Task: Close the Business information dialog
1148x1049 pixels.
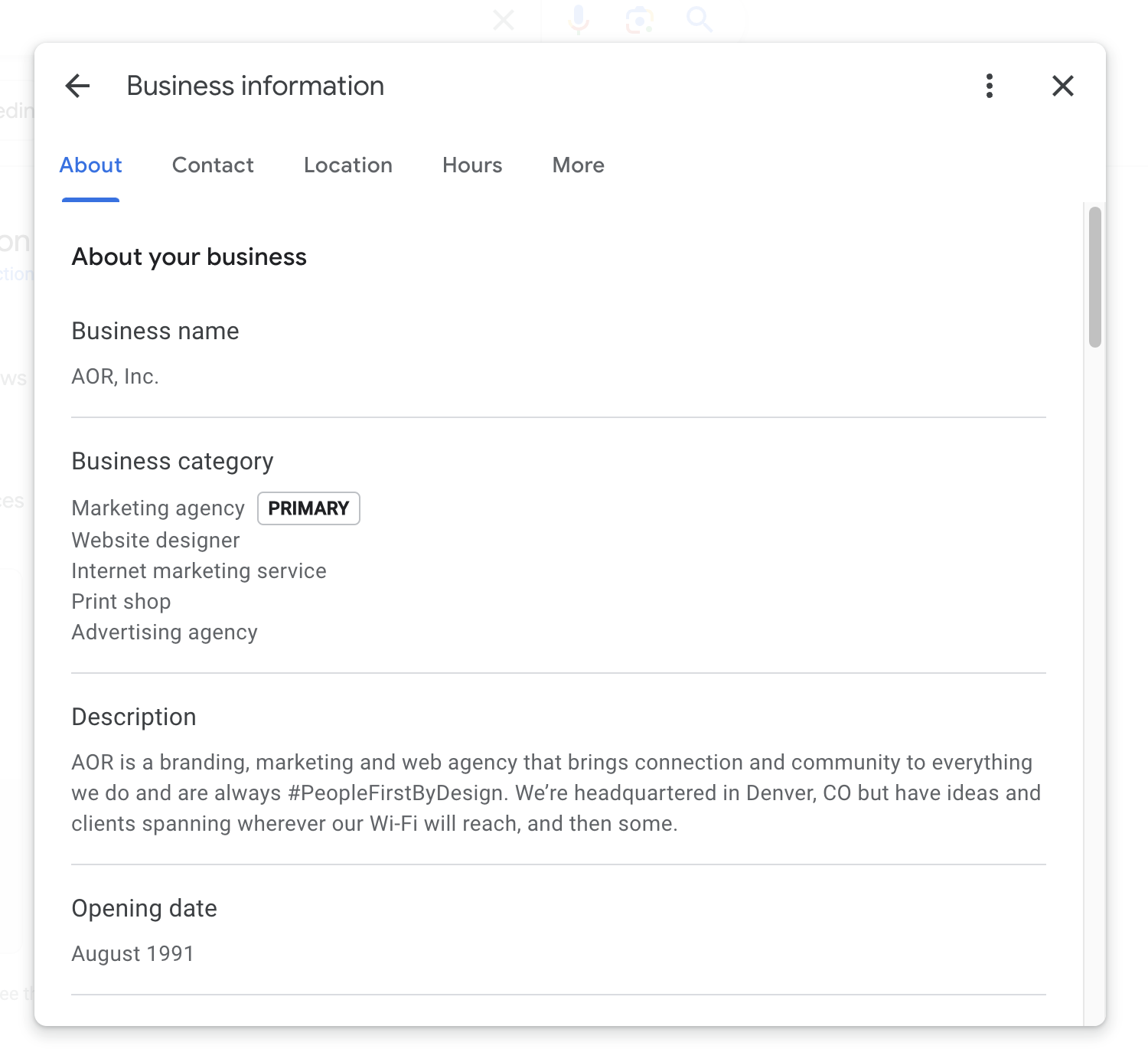Action: 1063,86
